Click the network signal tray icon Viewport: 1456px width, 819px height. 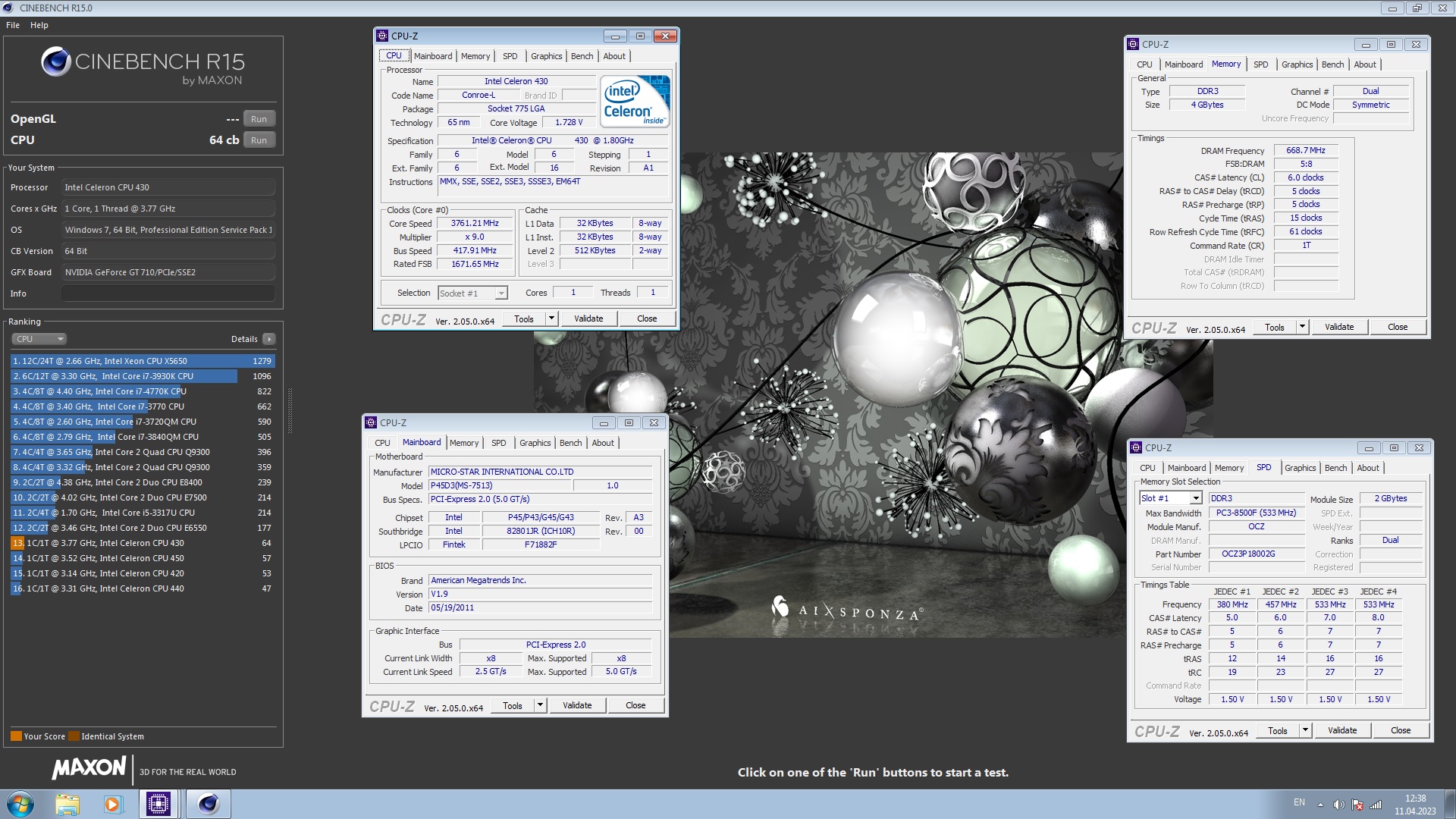[x=1375, y=805]
